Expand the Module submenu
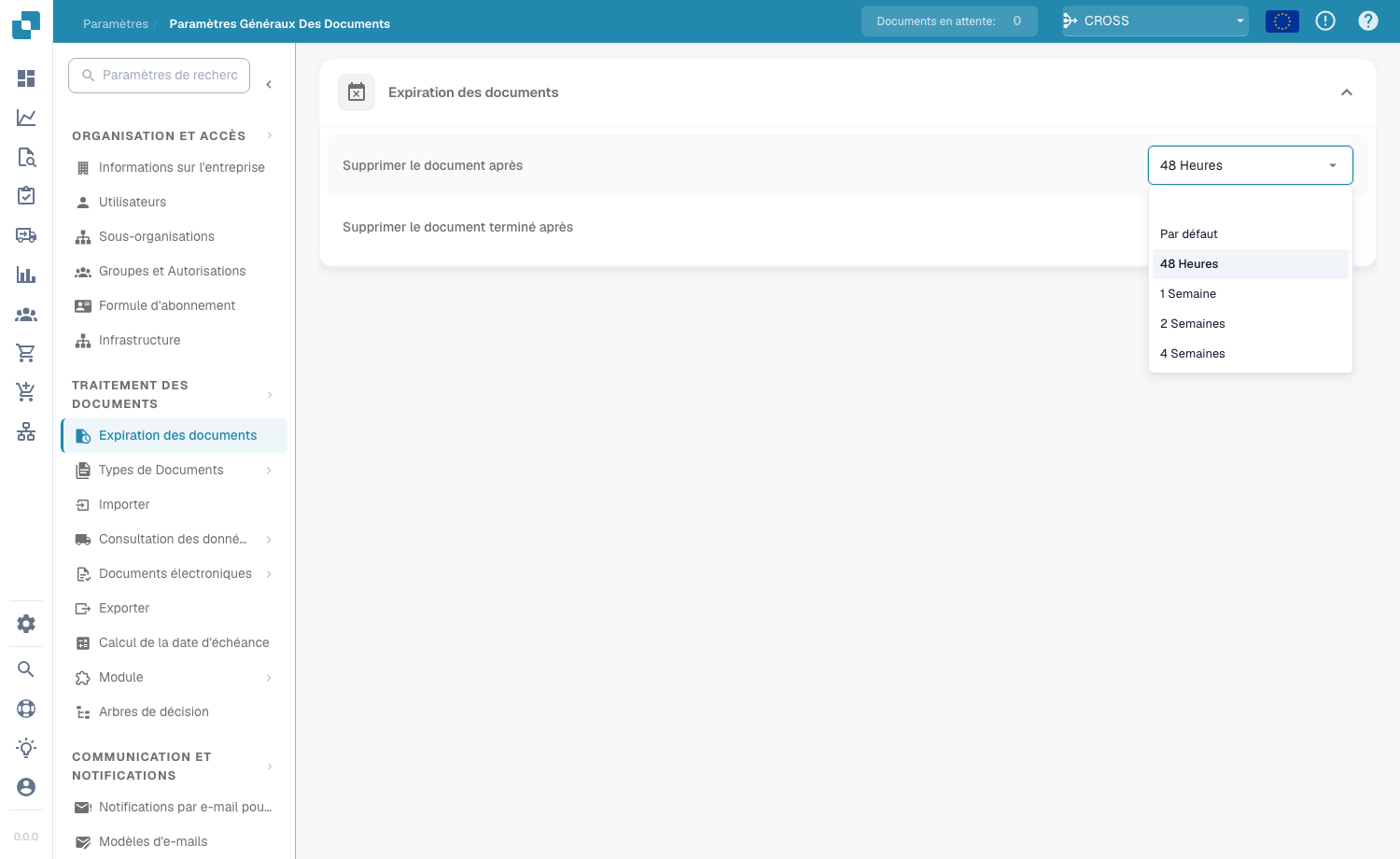The height and width of the screenshot is (859, 1400). (x=269, y=678)
